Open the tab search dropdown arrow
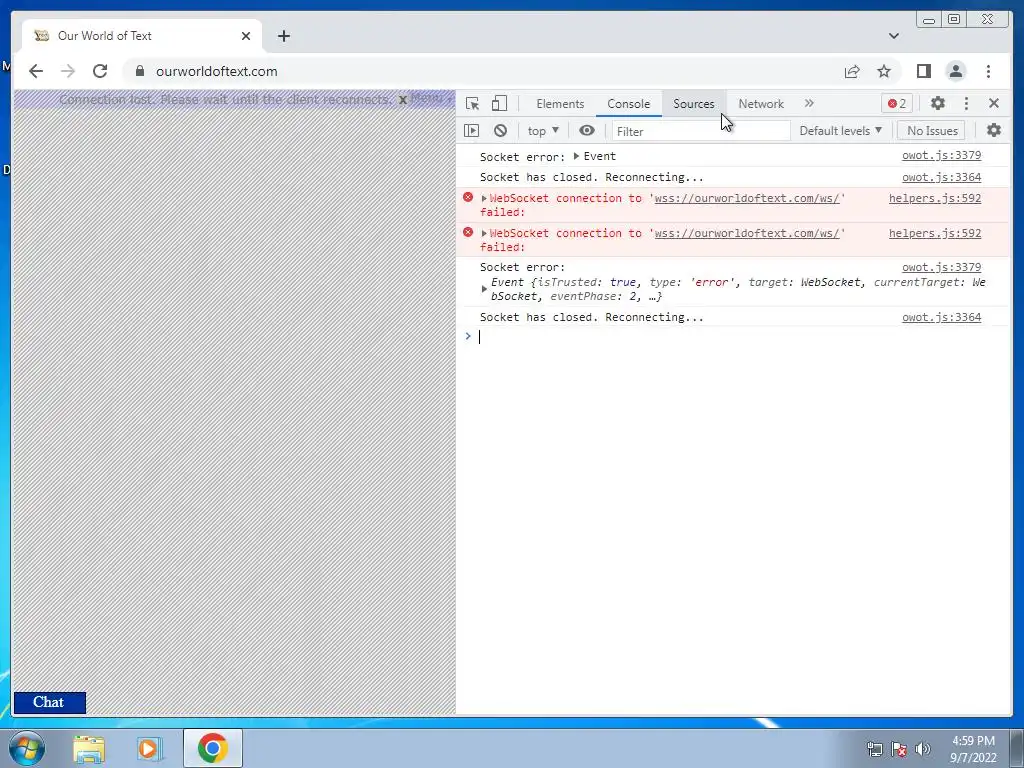 (x=893, y=36)
